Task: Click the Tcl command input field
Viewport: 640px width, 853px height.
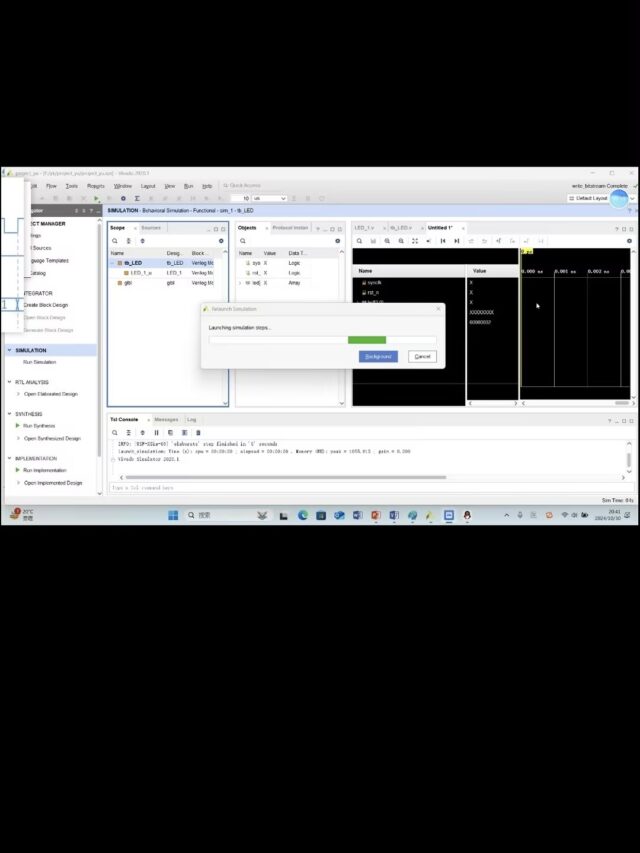Action: (x=360, y=488)
